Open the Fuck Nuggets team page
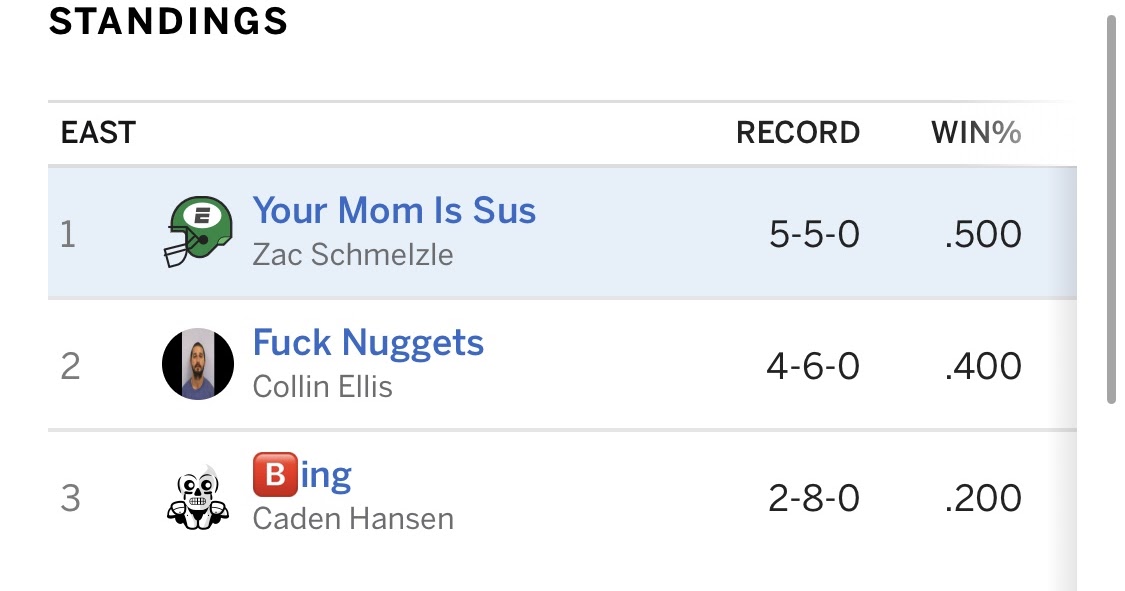1125x591 pixels. click(369, 342)
